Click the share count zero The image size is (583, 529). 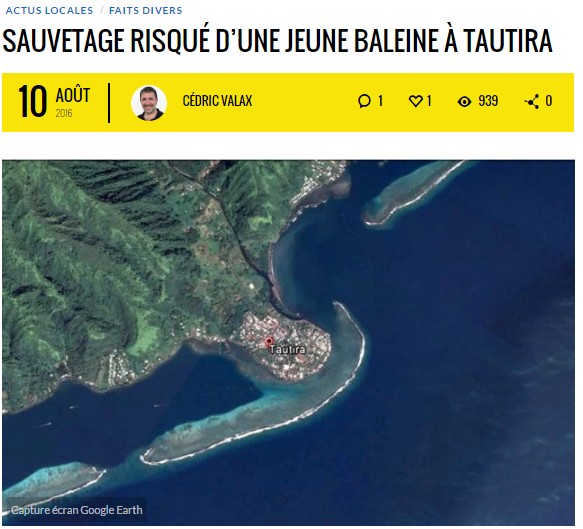(548, 101)
